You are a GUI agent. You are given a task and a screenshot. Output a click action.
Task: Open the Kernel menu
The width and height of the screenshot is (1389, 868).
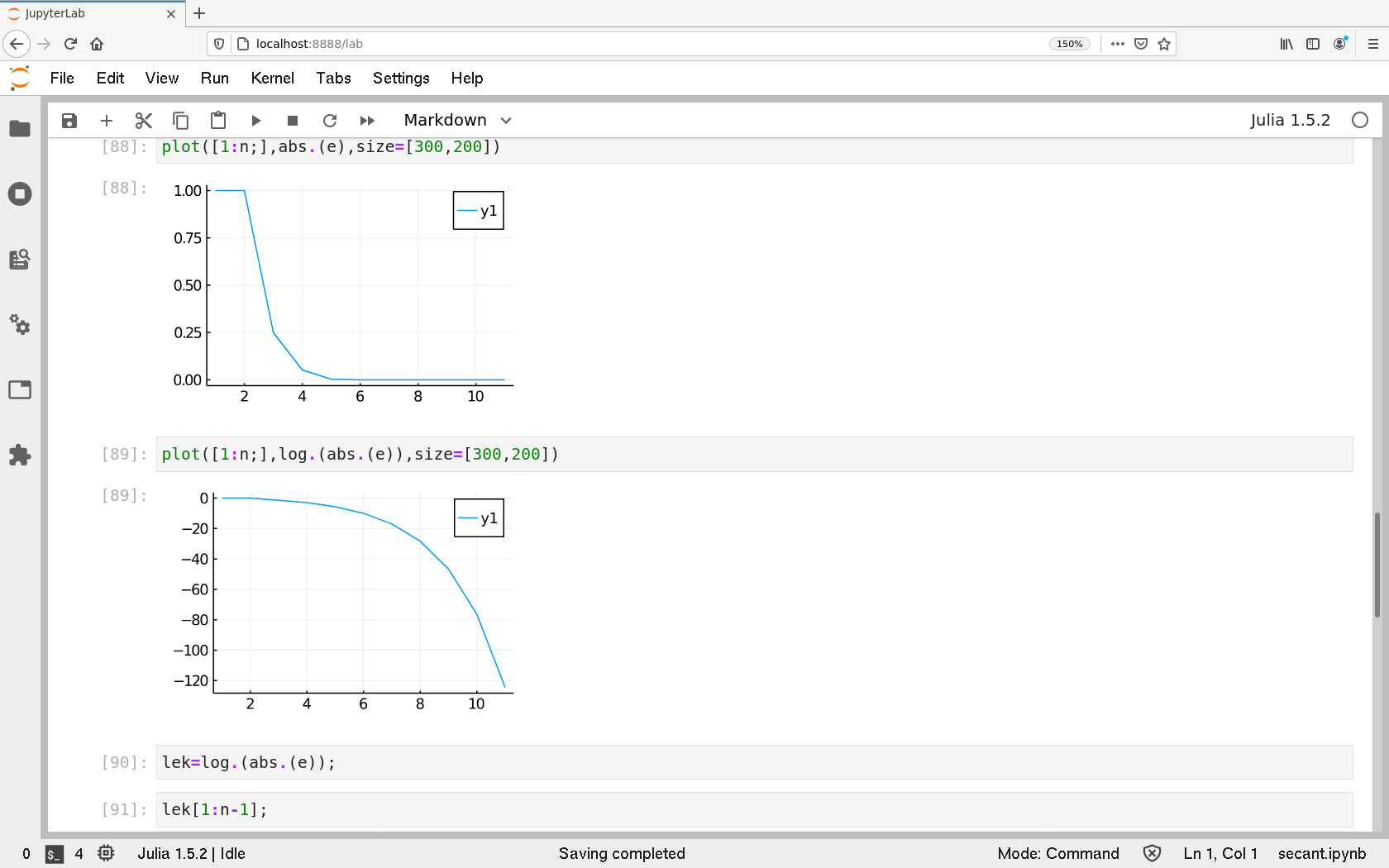point(272,78)
